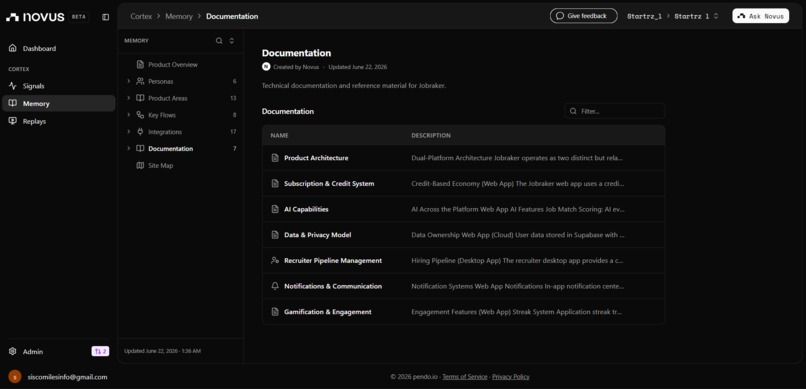The height and width of the screenshot is (389, 806).
Task: Expand the Documentation tree node chevron
Action: pyautogui.click(x=129, y=149)
